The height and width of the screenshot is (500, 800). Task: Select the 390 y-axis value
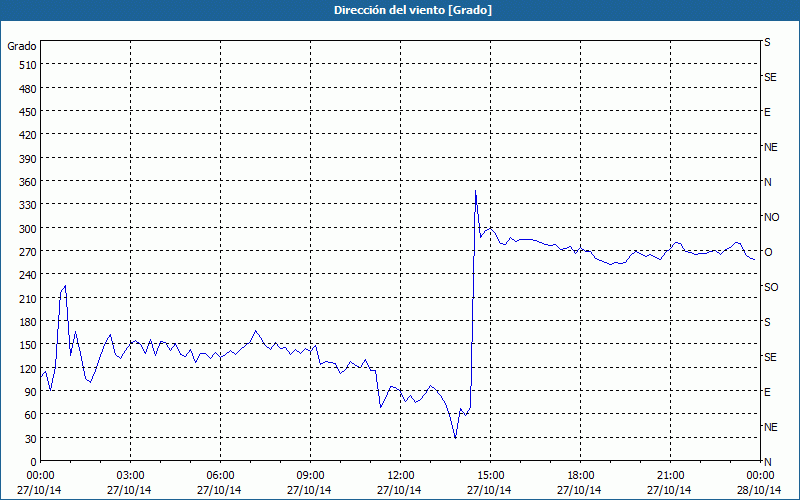28,159
